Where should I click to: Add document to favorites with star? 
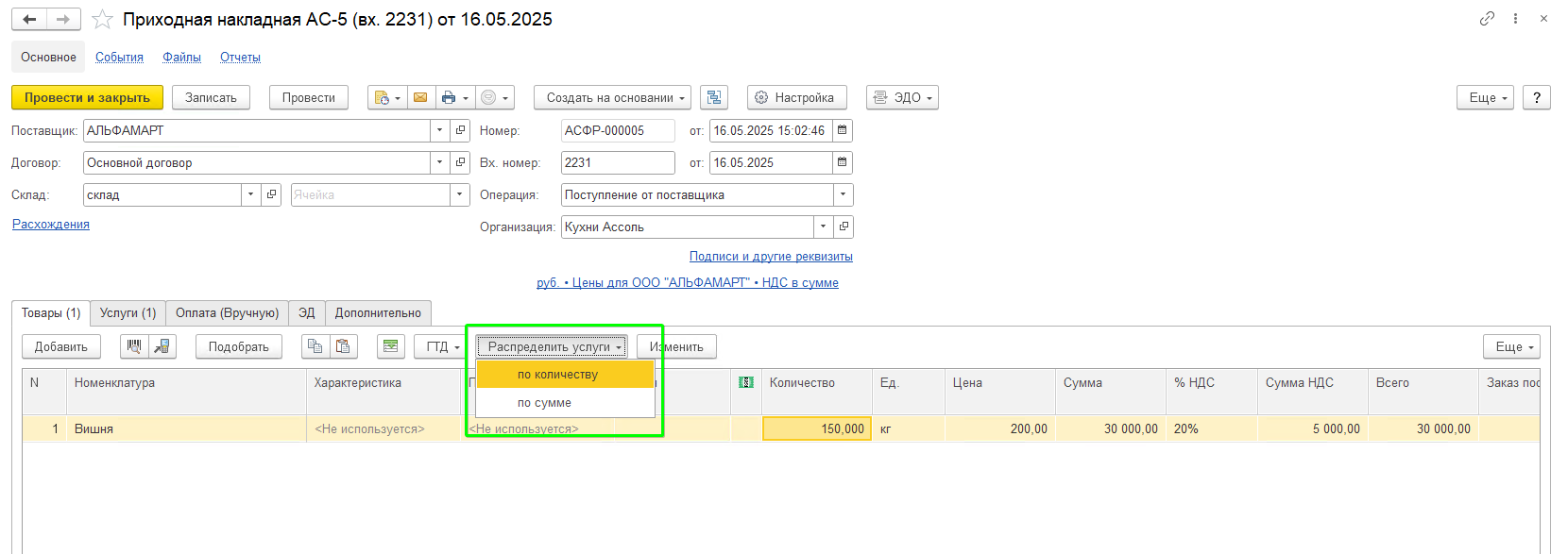pyautogui.click(x=103, y=20)
